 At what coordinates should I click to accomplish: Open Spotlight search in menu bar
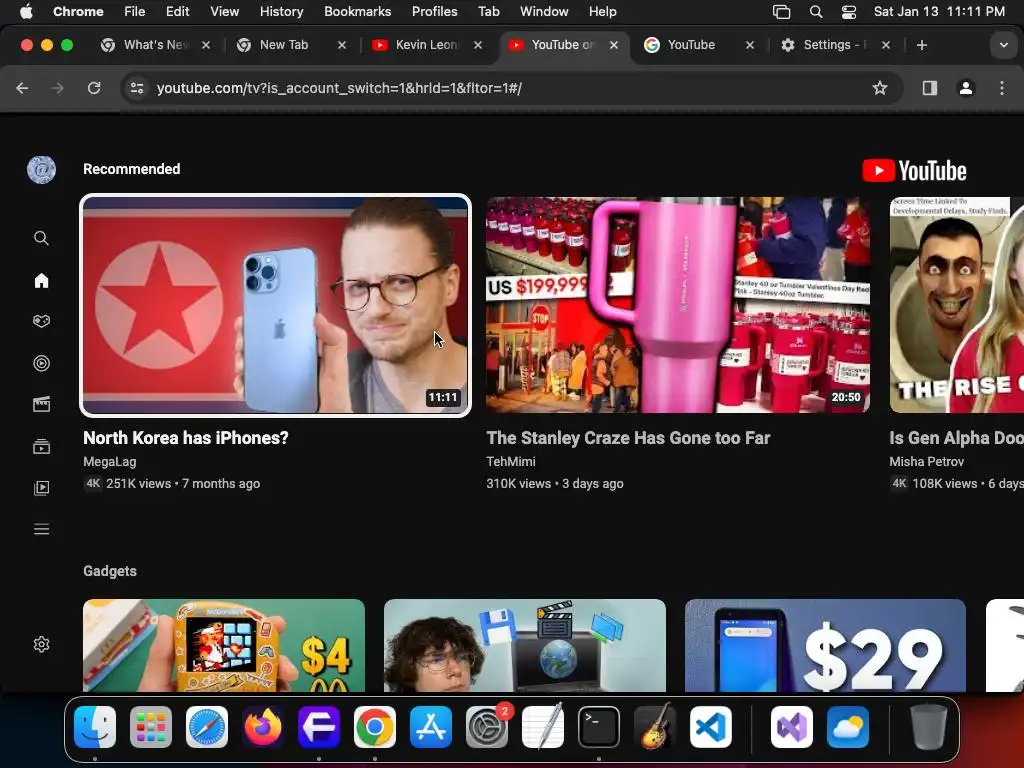(816, 12)
